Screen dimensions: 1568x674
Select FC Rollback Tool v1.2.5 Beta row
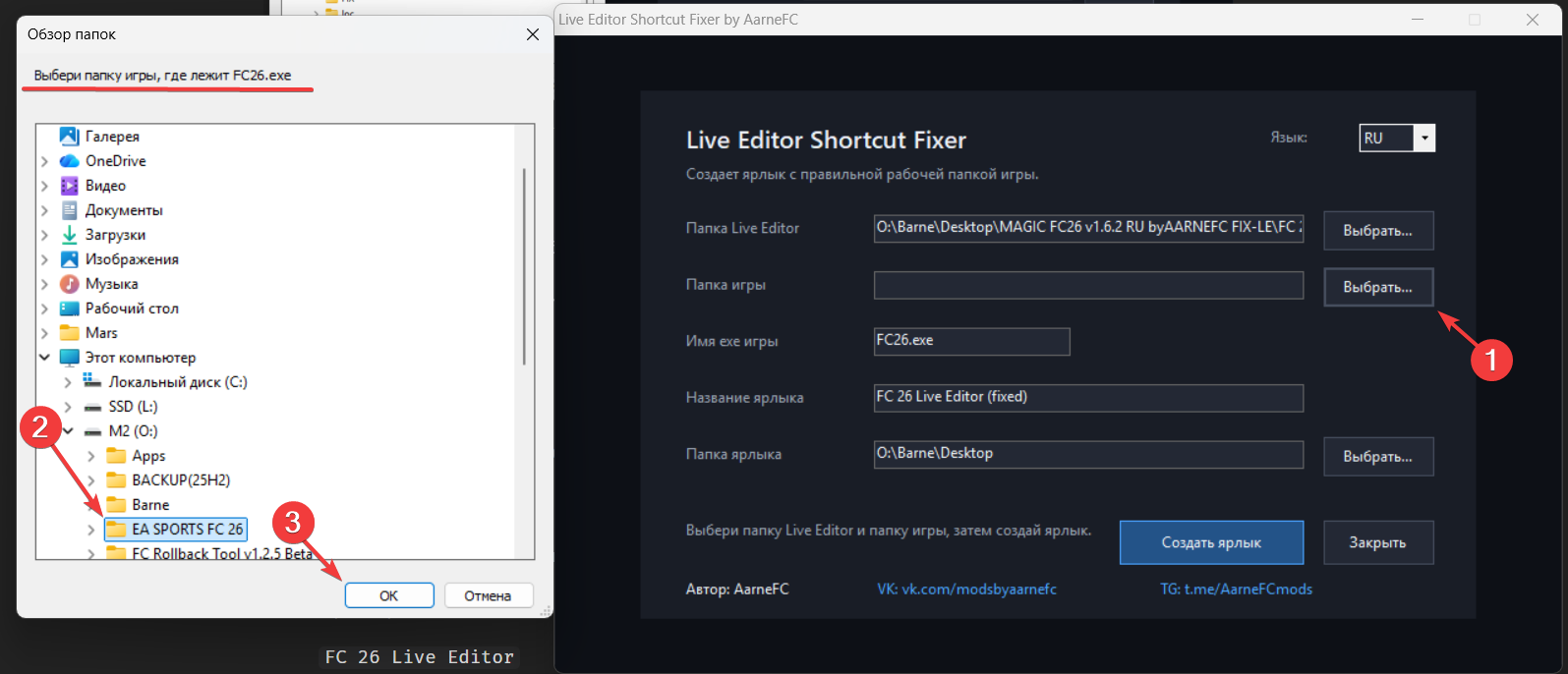222,553
